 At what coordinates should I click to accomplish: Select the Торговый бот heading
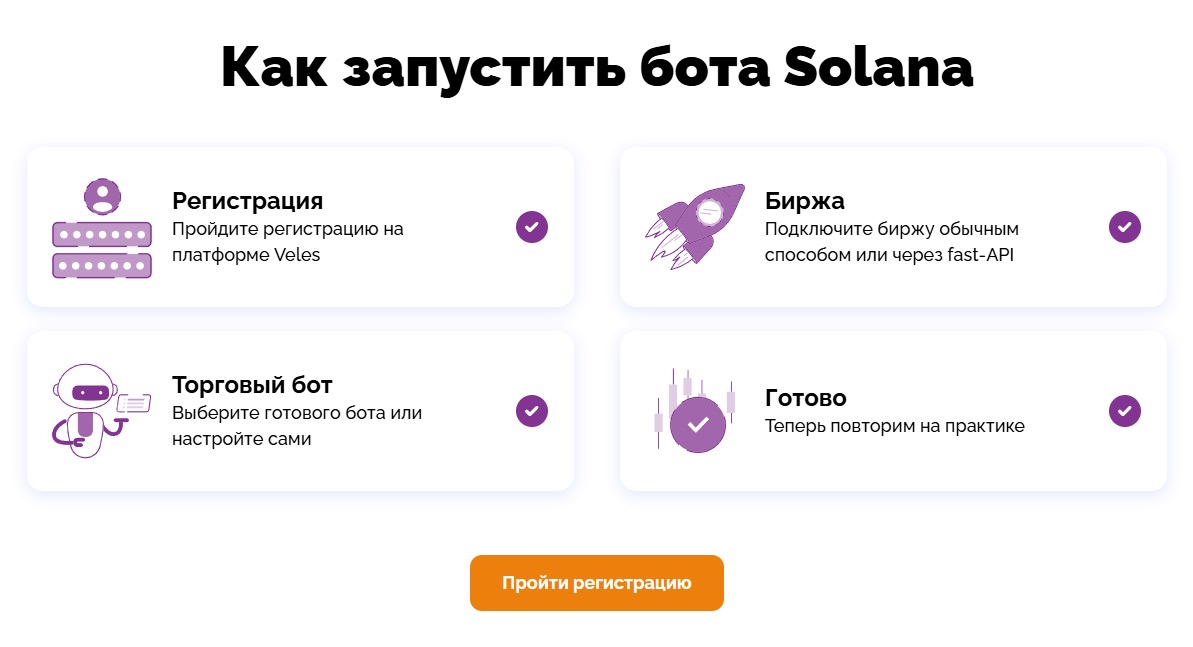[x=252, y=385]
